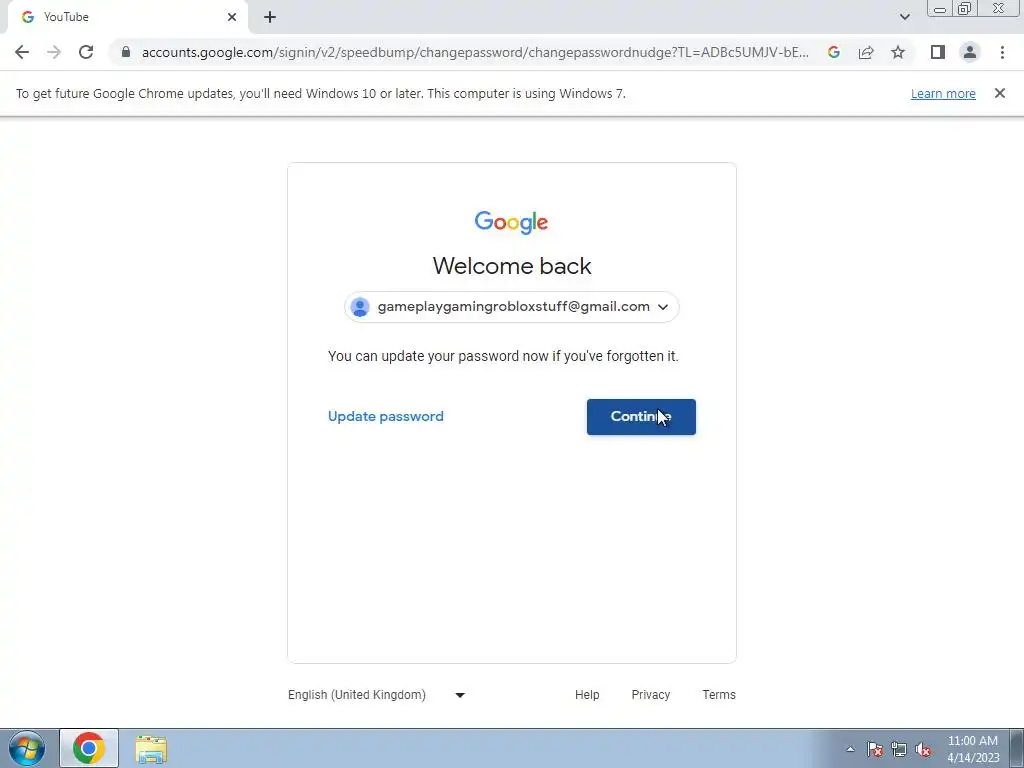
Task: Open a new tab with plus button
Action: 270,17
